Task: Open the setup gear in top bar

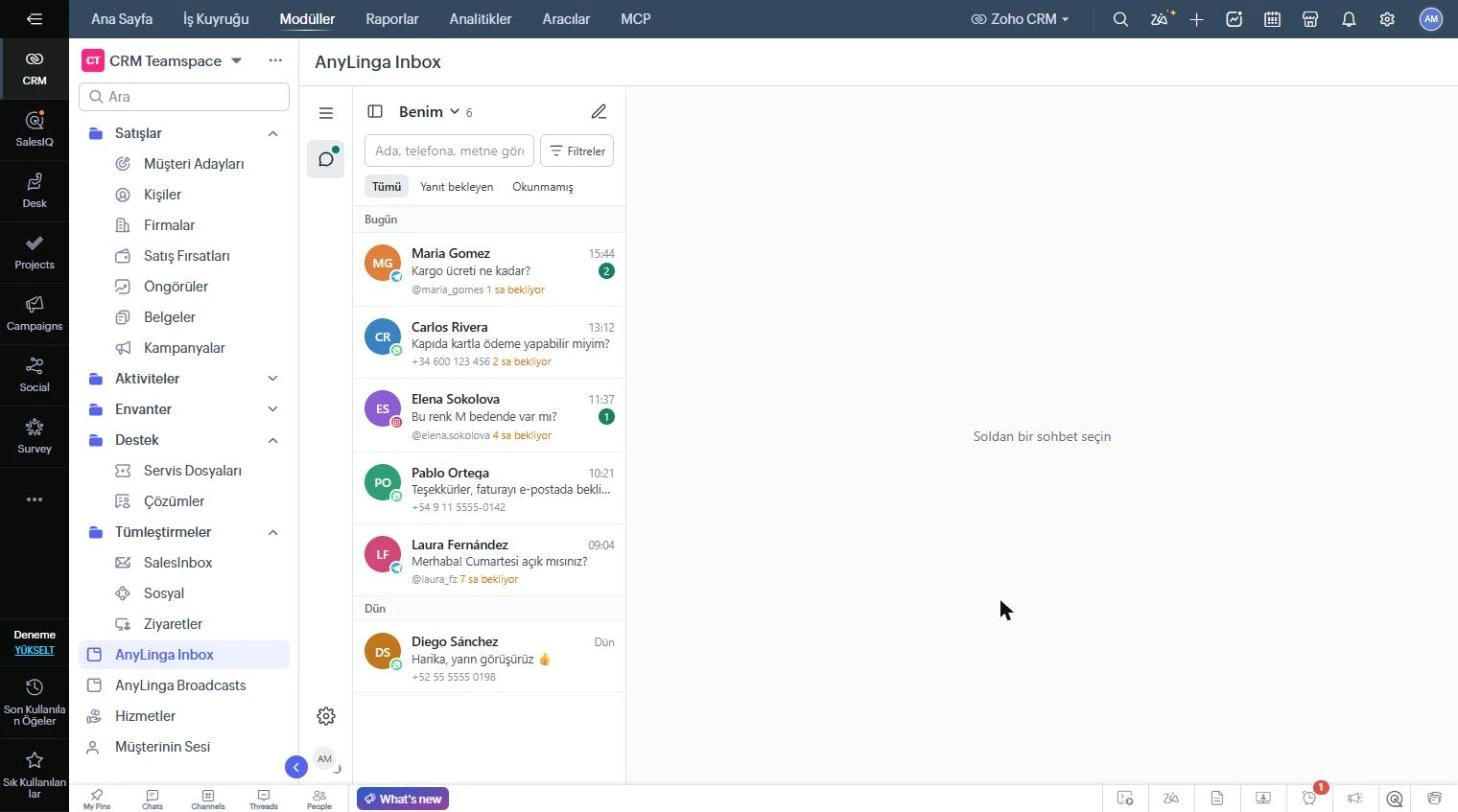Action: coord(1387,19)
